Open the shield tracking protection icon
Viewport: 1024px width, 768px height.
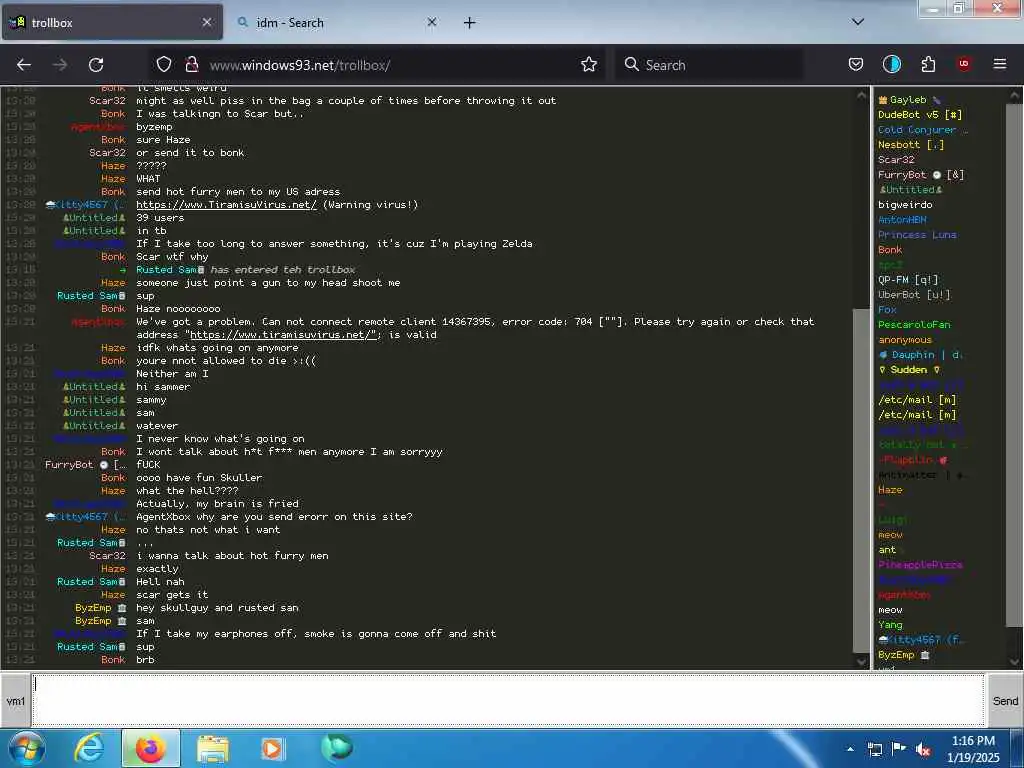164,64
